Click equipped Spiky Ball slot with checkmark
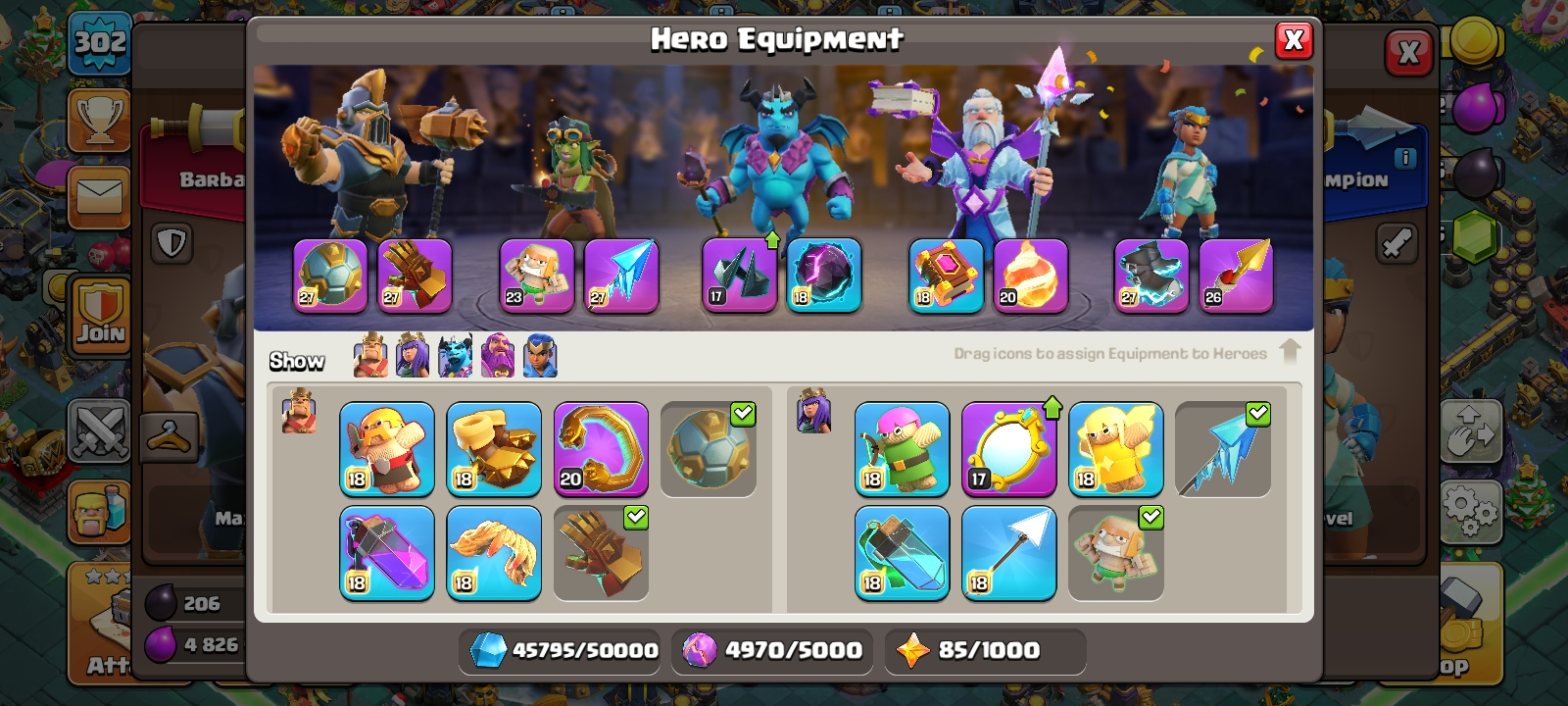 click(708, 449)
